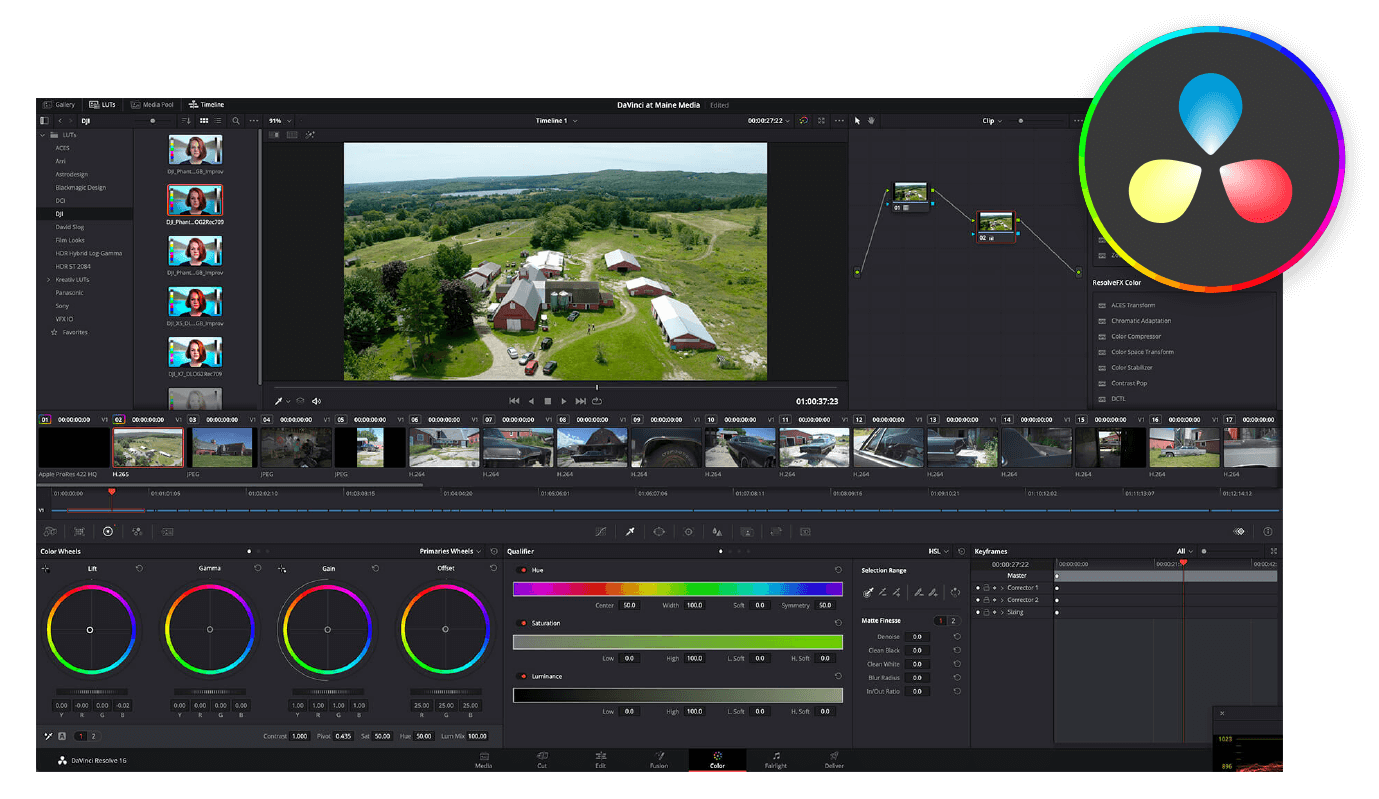This screenshot has width=1379, height=799.
Task: Switch to the Media Pool tab
Action: click(152, 104)
